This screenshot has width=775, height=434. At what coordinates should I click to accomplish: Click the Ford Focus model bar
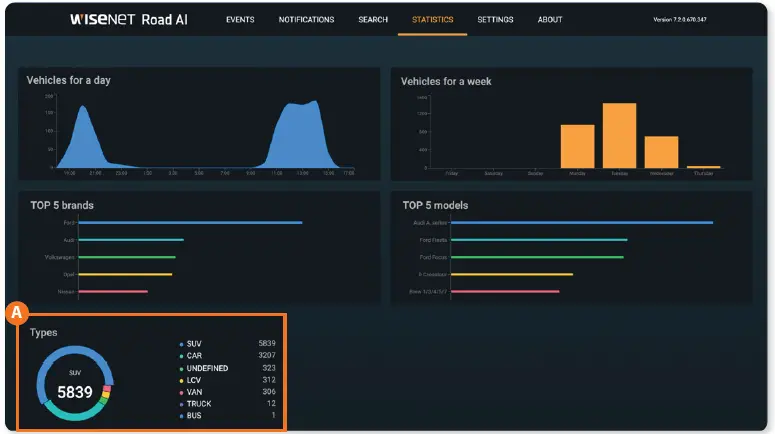(537, 257)
